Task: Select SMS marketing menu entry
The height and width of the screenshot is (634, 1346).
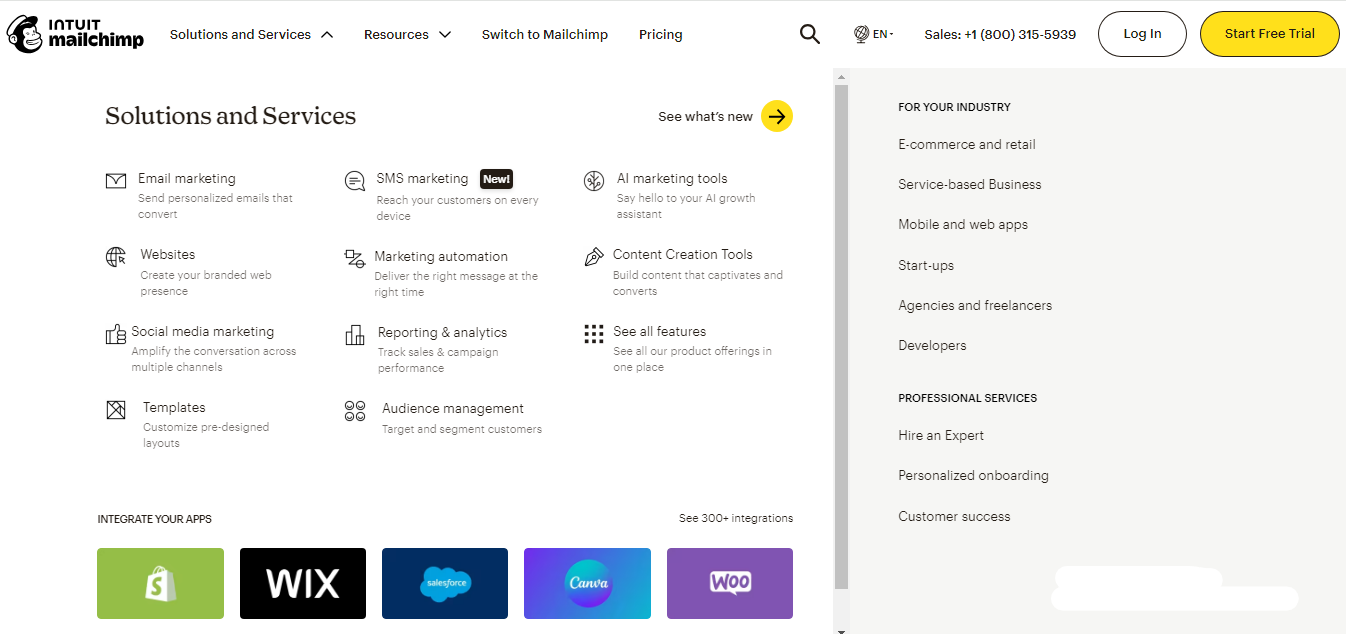Action: (422, 178)
